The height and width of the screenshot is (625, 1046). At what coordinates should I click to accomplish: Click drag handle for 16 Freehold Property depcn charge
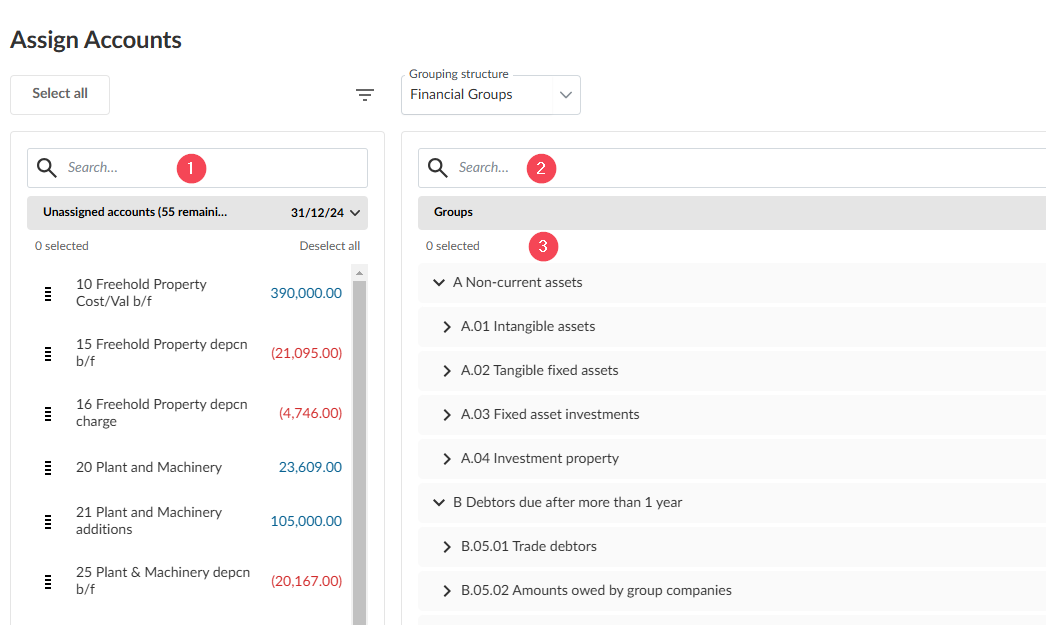coord(48,414)
